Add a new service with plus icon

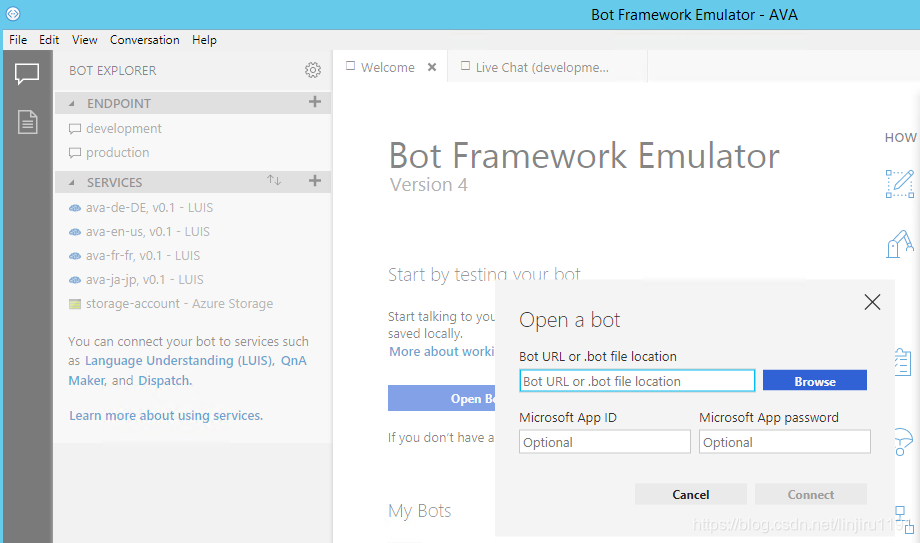[x=315, y=181]
